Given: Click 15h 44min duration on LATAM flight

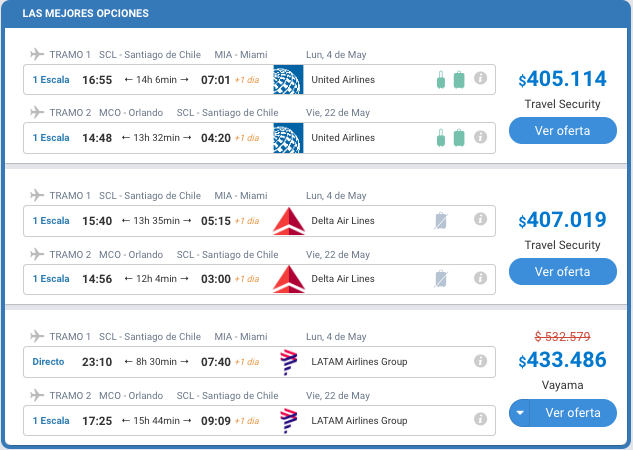Looking at the screenshot, I should click(x=156, y=421).
